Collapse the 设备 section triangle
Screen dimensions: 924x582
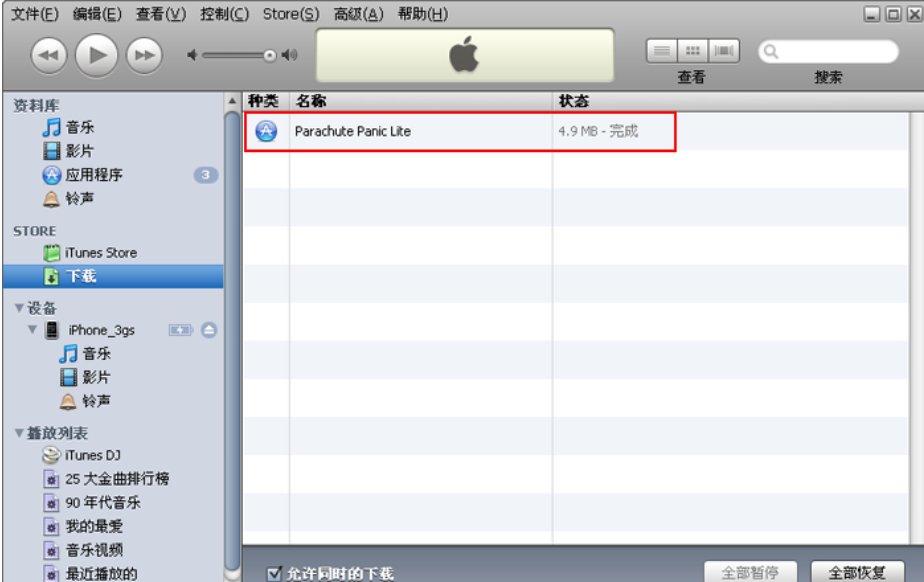[19, 308]
